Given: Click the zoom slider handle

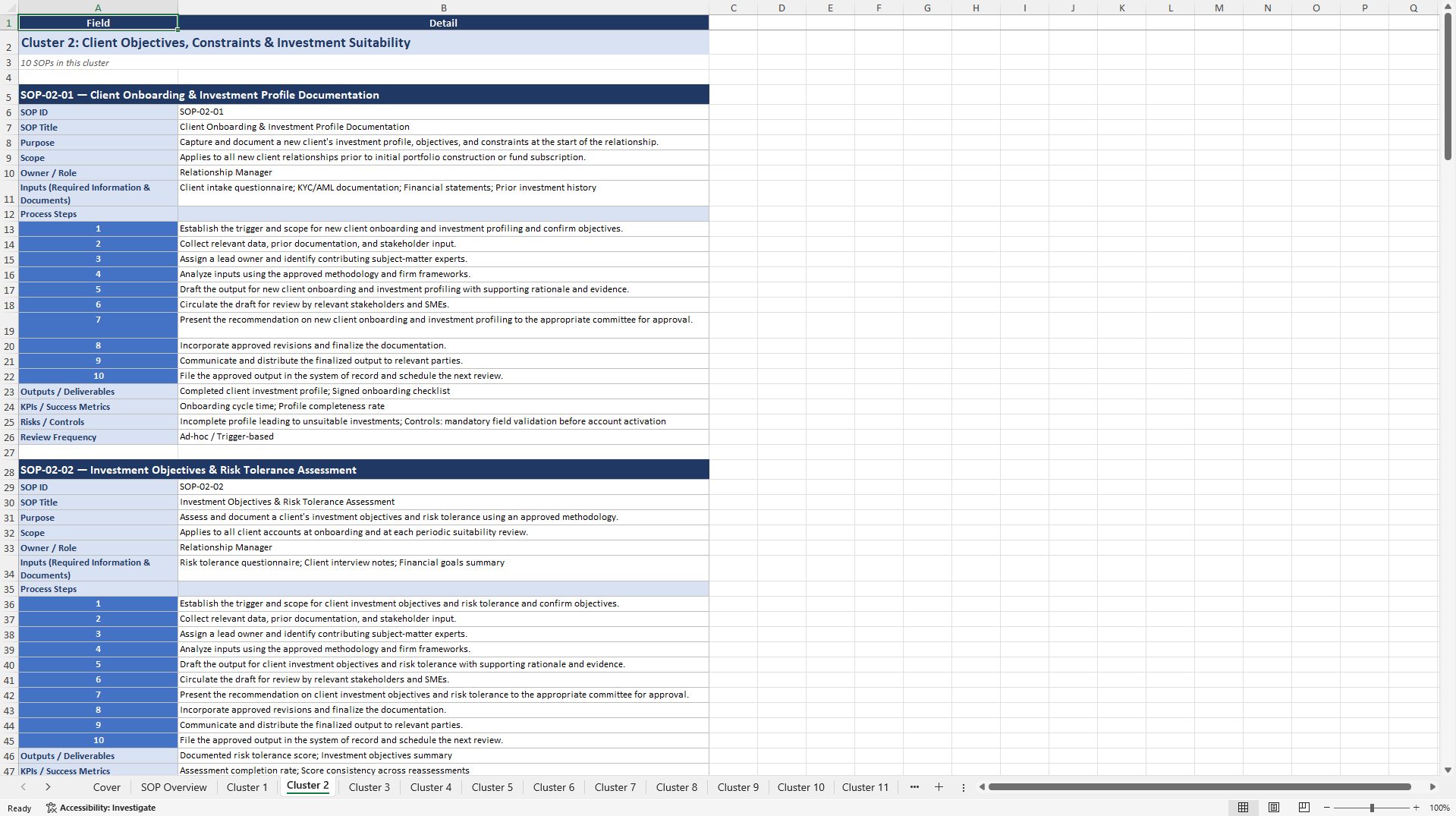Looking at the screenshot, I should (1372, 808).
